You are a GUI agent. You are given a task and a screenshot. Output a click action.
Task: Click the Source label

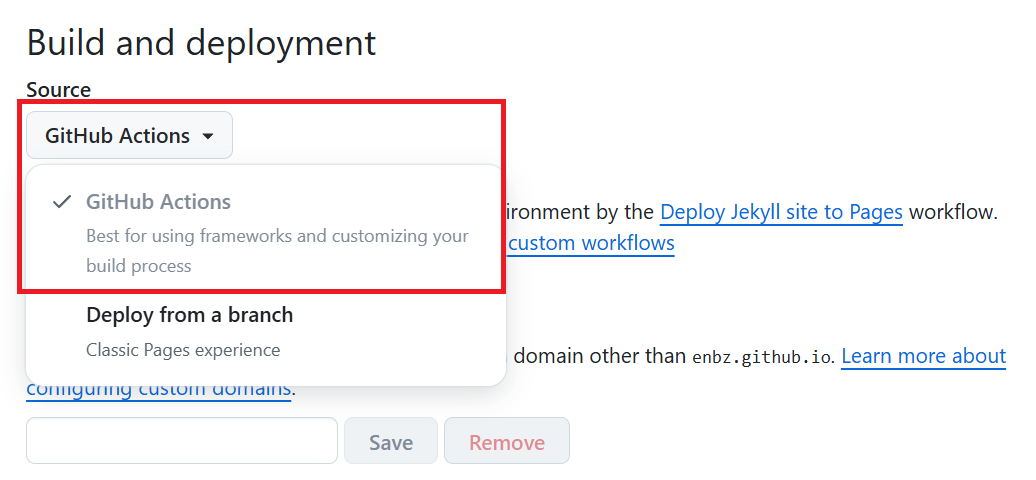pyautogui.click(x=59, y=90)
